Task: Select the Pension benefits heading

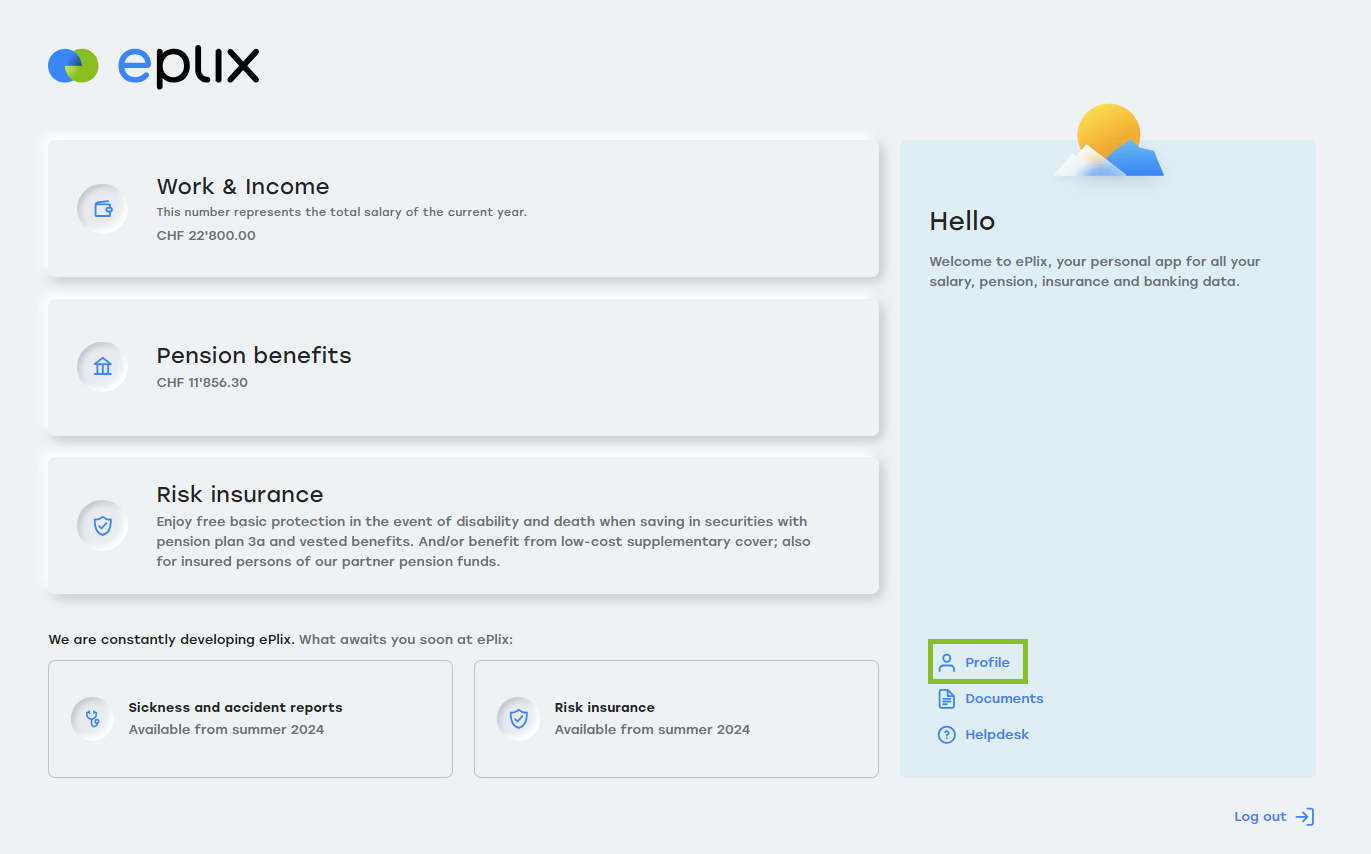Action: 254,356
